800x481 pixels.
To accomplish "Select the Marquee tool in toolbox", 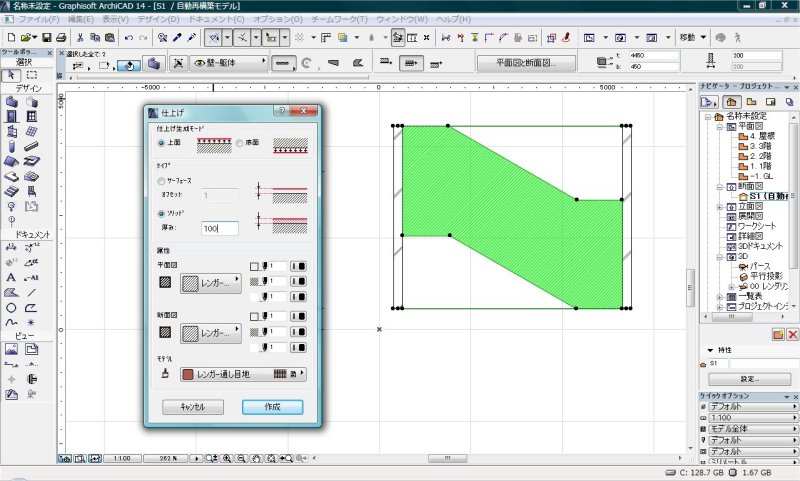I will pos(32,74).
